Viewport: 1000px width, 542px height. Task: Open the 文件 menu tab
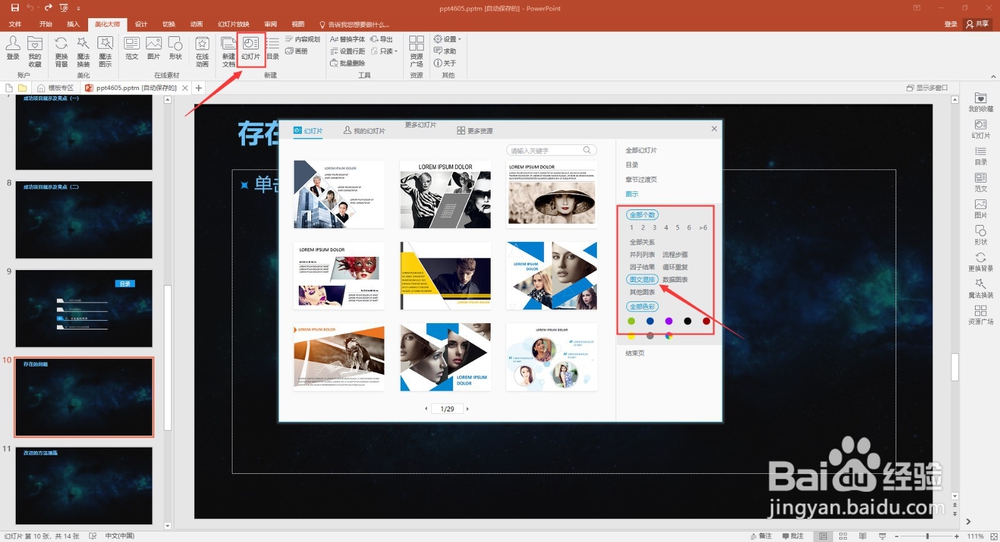click(15, 24)
